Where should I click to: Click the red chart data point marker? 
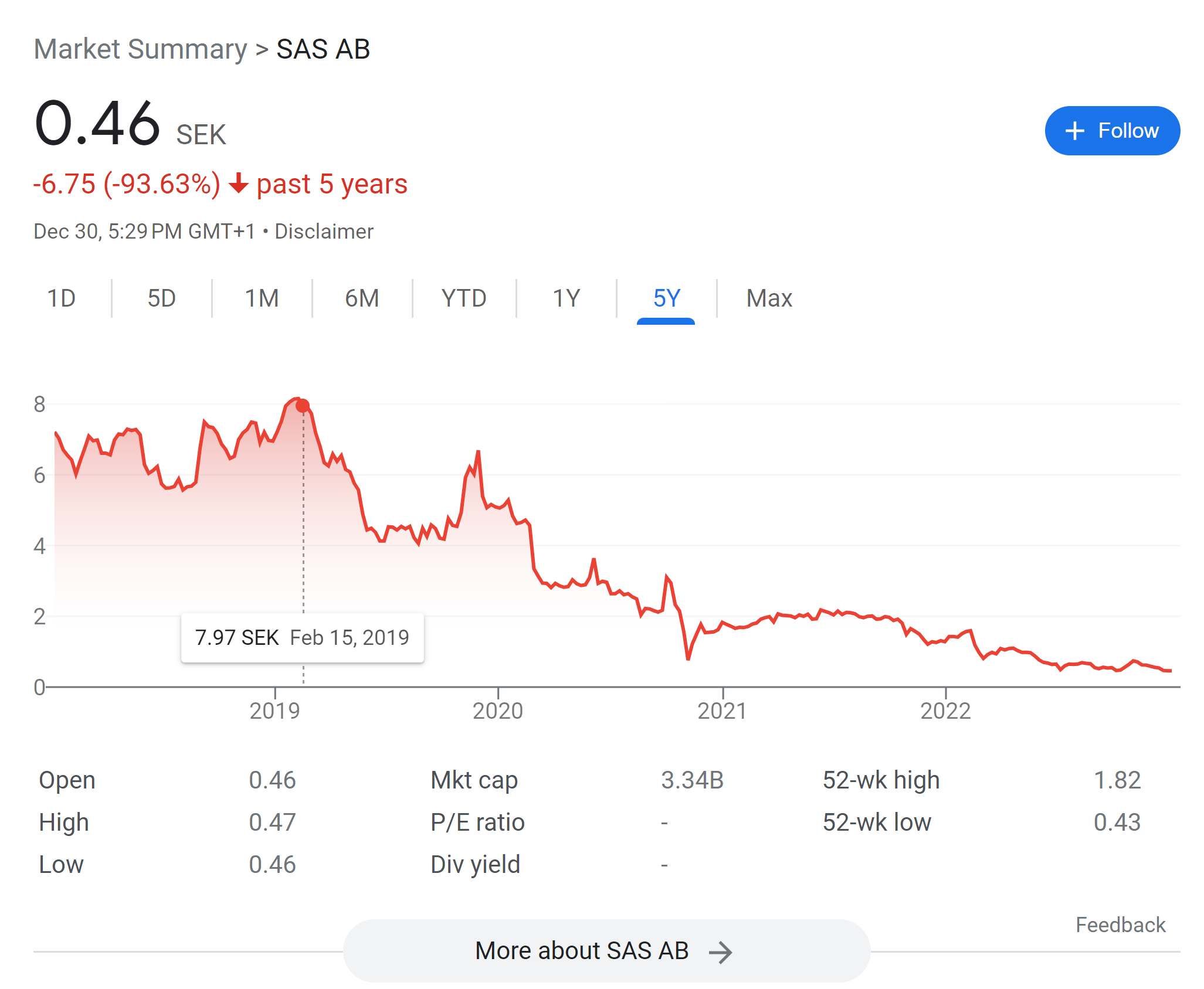tap(303, 406)
